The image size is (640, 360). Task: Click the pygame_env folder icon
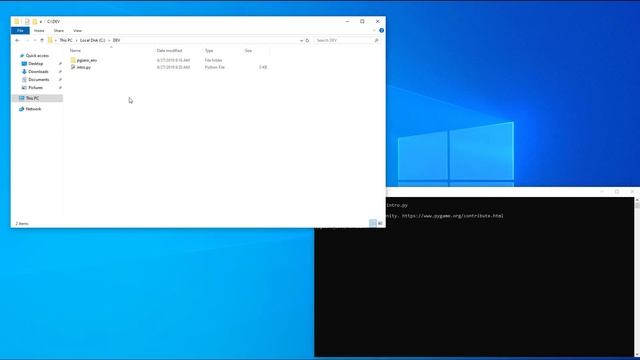pyautogui.click(x=73, y=60)
